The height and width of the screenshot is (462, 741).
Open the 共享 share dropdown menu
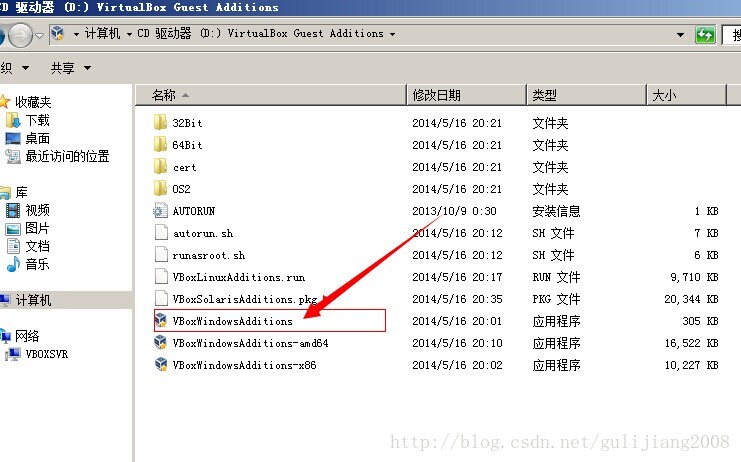(x=71, y=68)
